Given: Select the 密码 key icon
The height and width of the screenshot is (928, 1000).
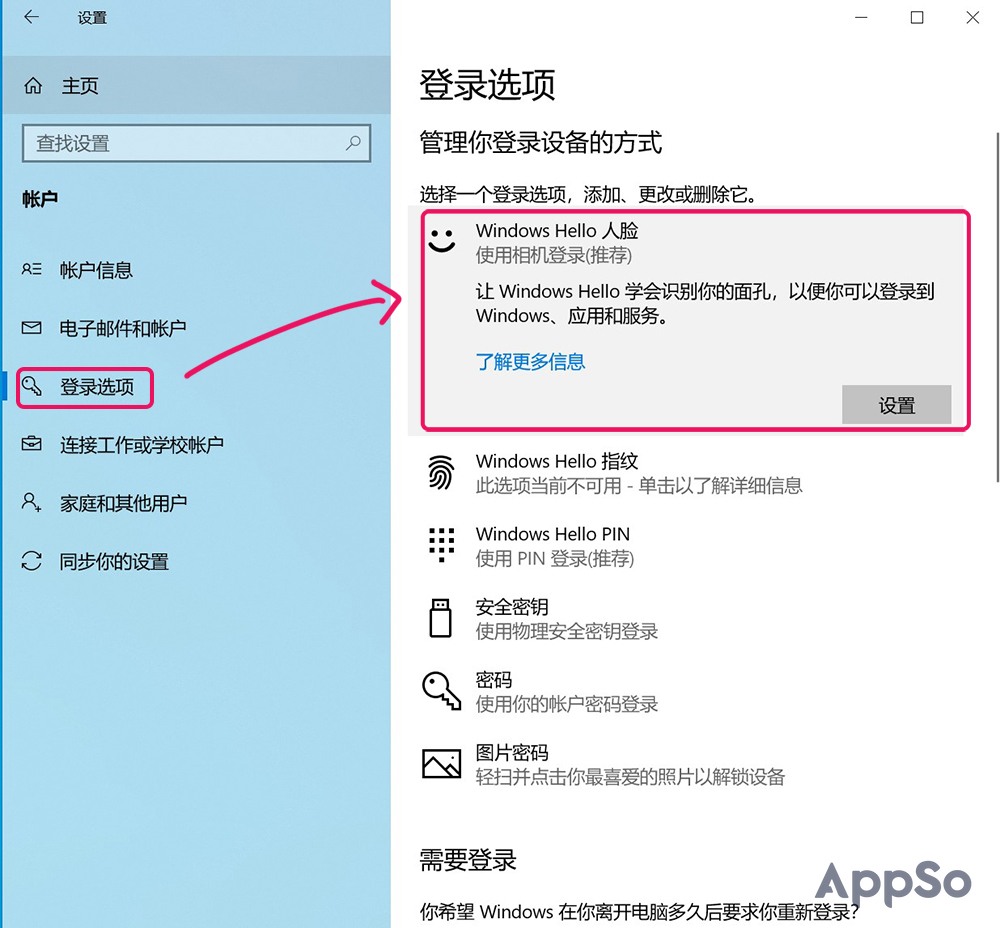Looking at the screenshot, I should 441,690.
